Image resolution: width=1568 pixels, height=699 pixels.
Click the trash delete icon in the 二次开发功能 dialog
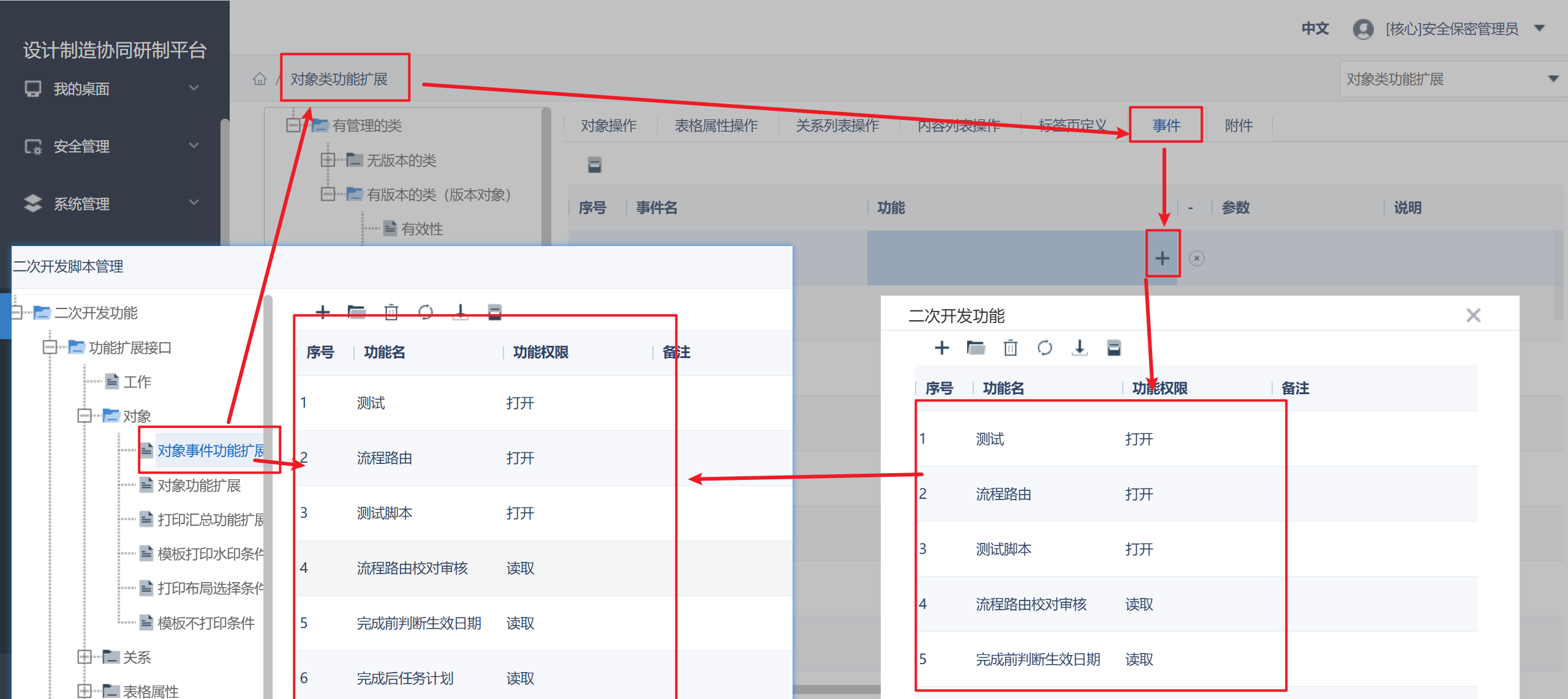pos(1010,348)
